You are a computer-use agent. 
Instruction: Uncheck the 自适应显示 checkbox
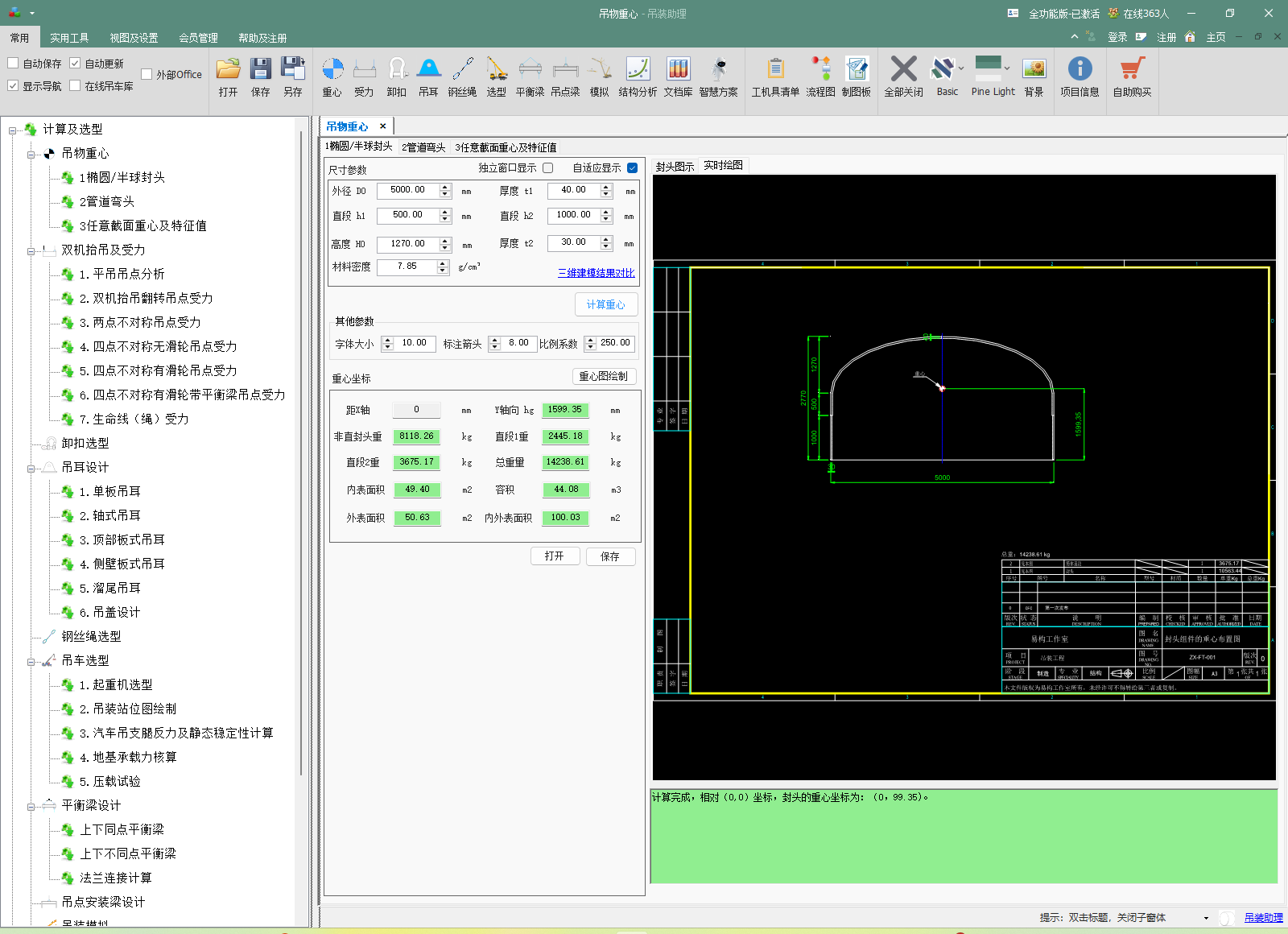point(632,168)
